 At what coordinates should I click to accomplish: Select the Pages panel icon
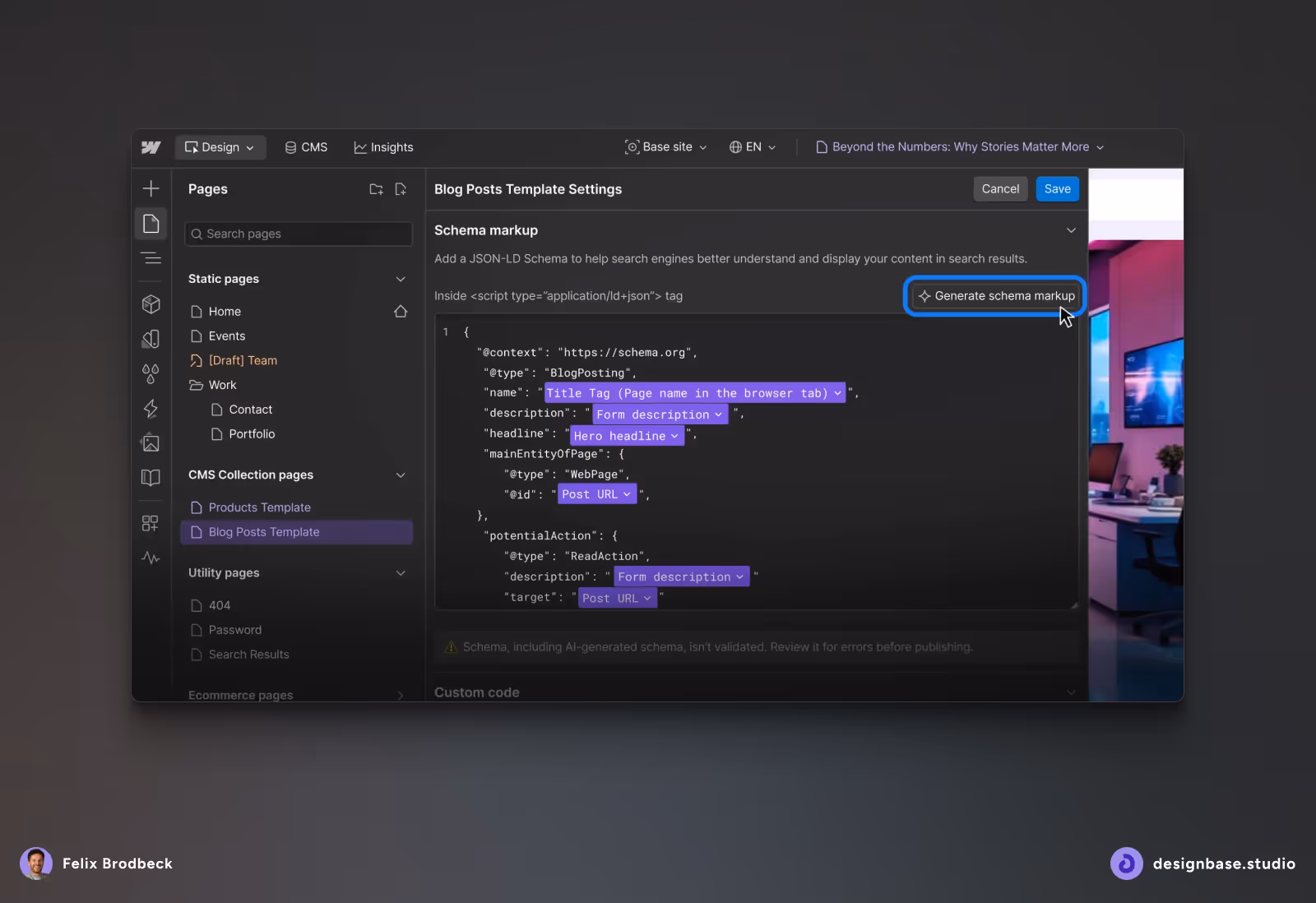point(151,223)
